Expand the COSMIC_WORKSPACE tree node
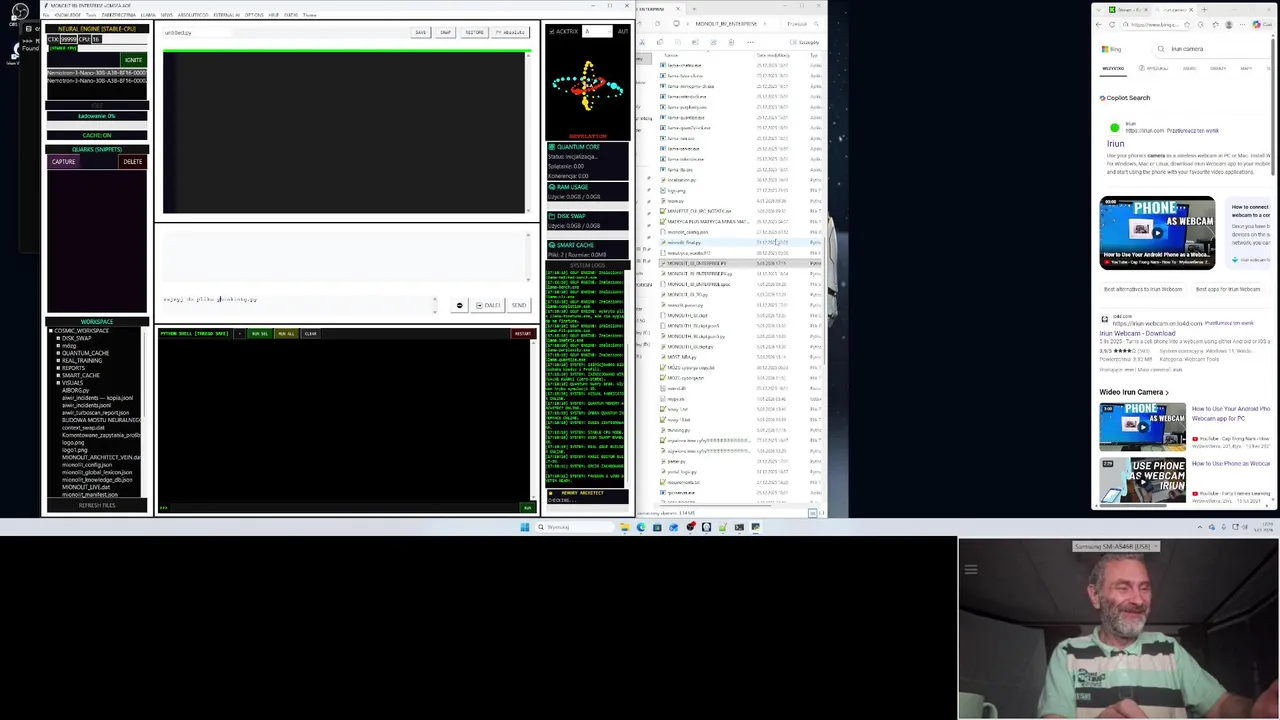Screen dimensions: 1280x720 [x=51, y=331]
